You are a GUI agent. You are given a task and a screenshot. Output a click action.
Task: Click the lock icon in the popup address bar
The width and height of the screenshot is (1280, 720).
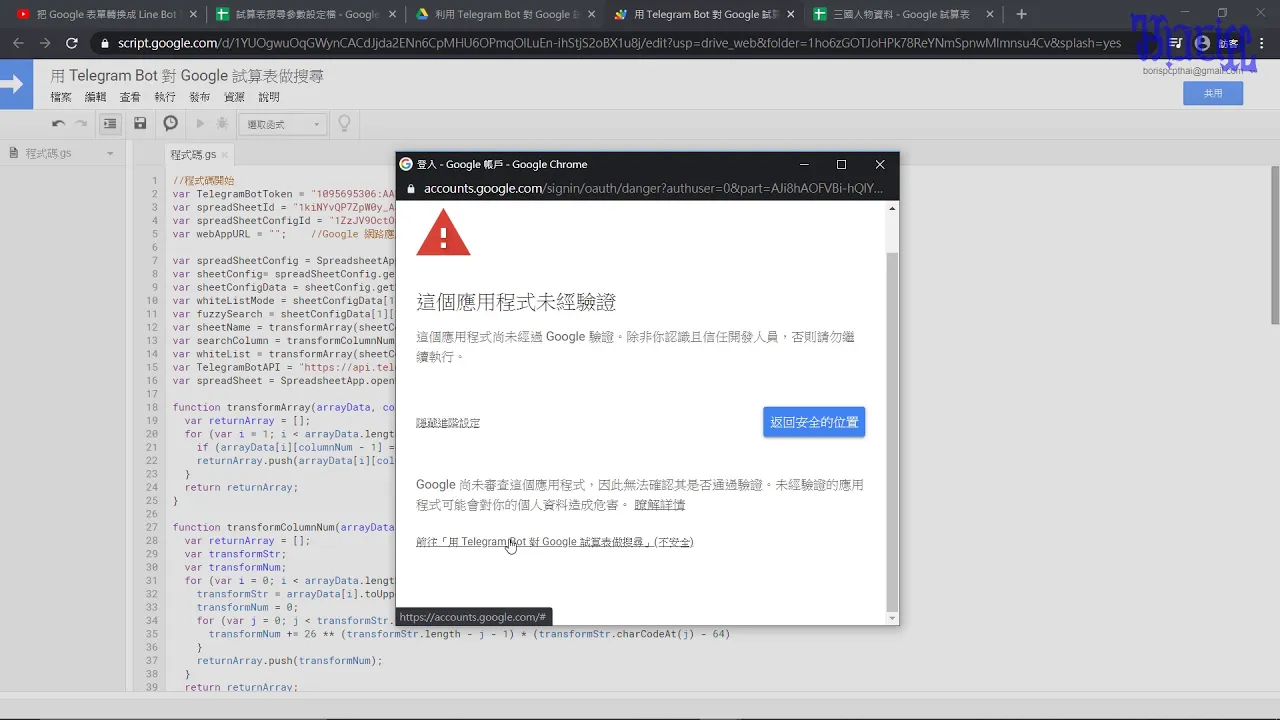click(x=410, y=188)
